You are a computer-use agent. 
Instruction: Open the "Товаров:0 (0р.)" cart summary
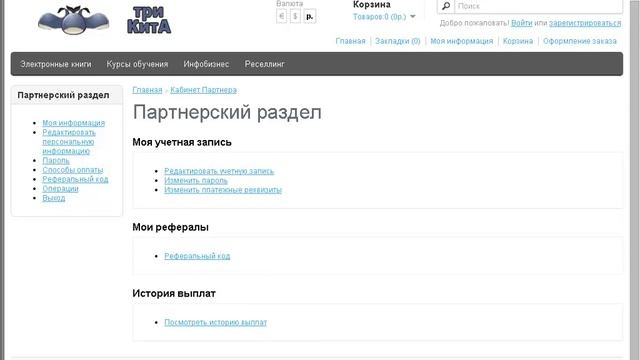(380, 17)
